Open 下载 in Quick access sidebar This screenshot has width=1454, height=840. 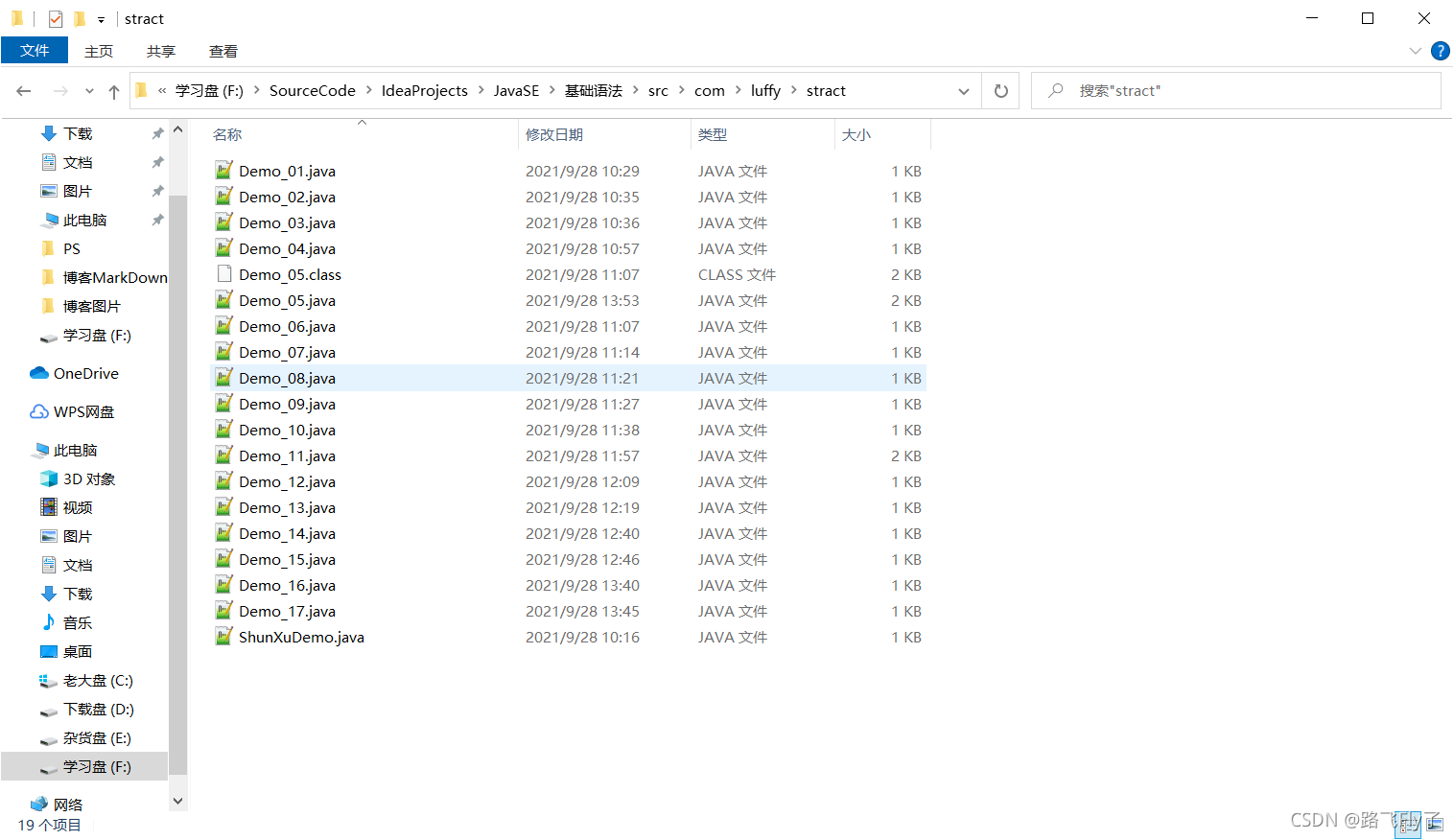pos(78,133)
